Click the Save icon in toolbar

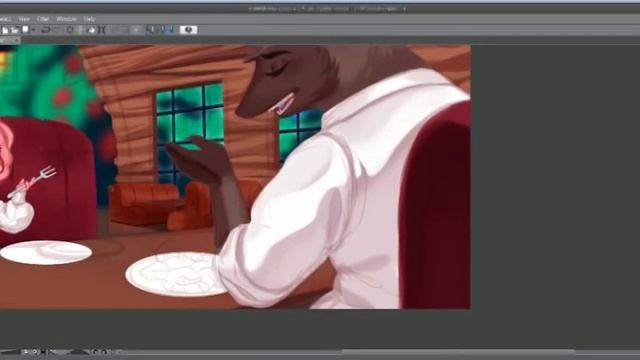coord(25,29)
